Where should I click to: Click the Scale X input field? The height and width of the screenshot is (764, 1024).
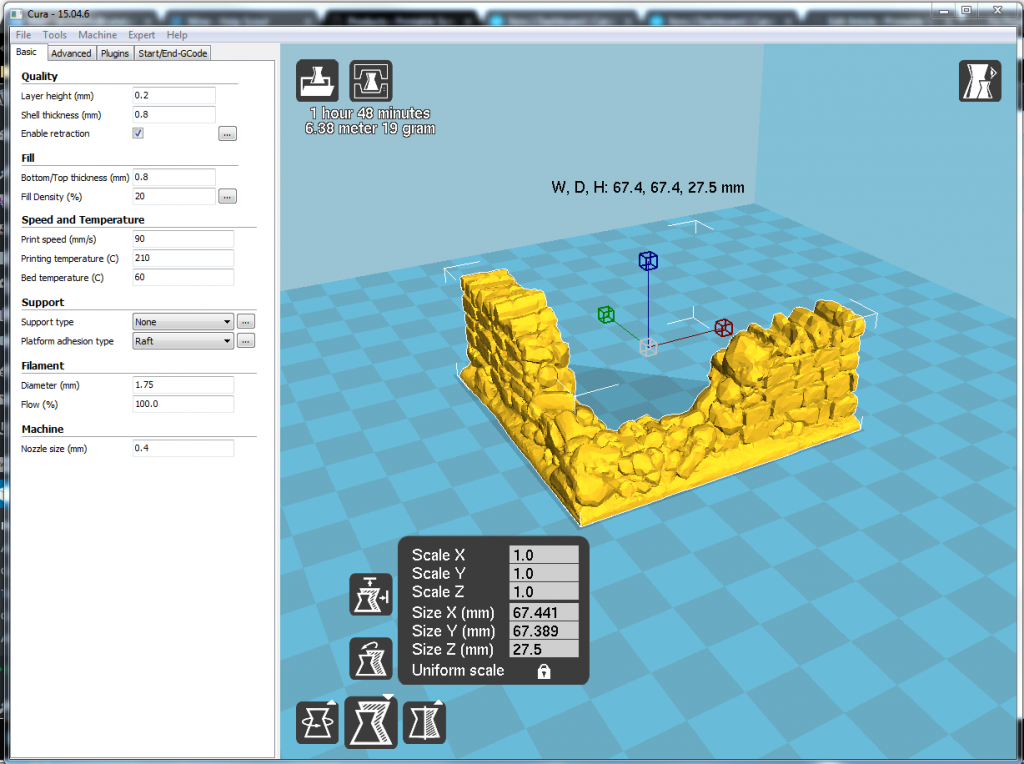point(543,555)
